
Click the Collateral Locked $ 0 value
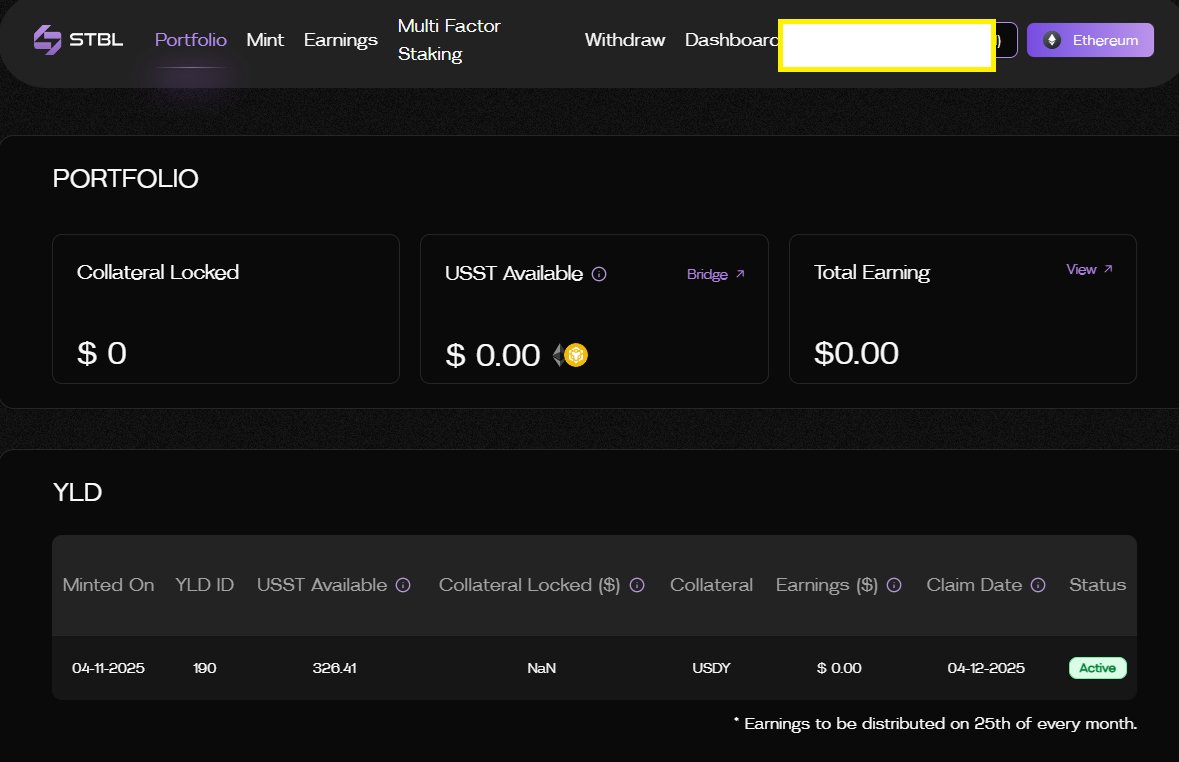click(x=102, y=354)
